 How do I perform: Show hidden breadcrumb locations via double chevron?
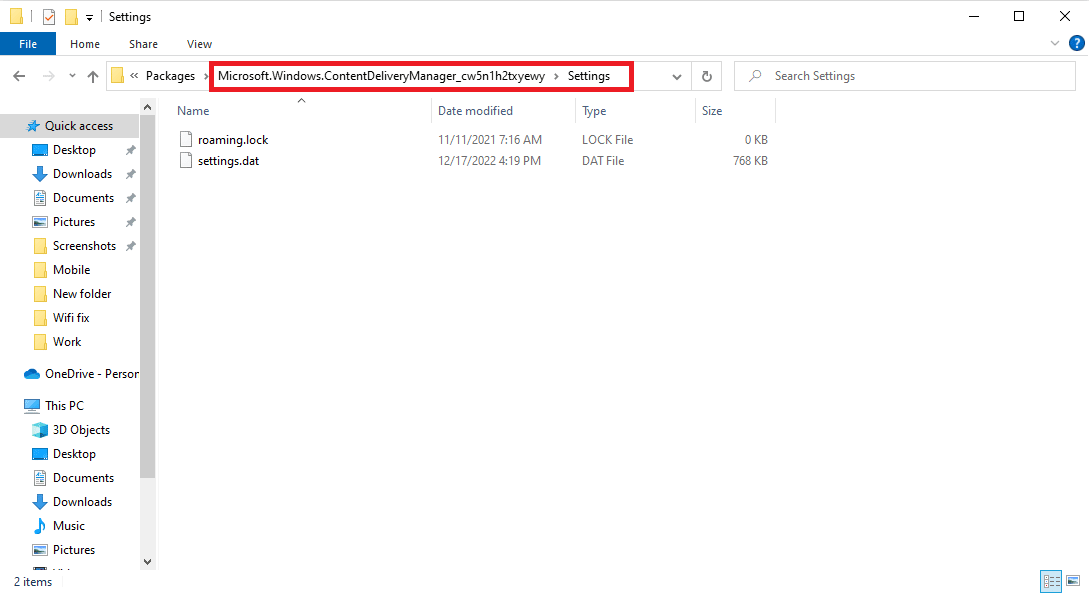134,76
